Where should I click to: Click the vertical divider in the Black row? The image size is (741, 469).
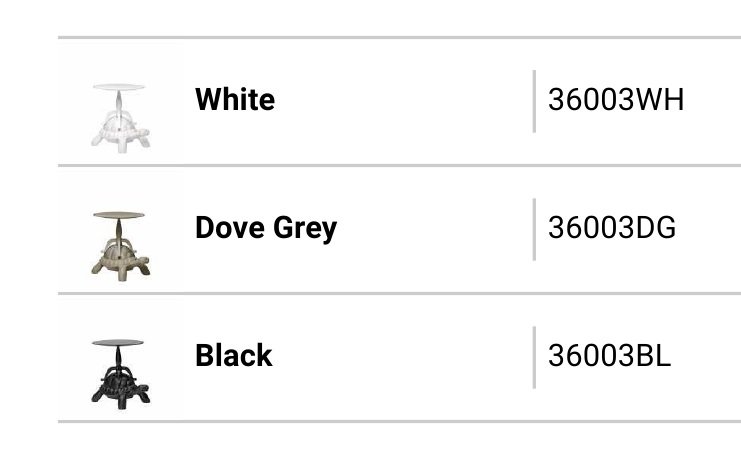534,357
